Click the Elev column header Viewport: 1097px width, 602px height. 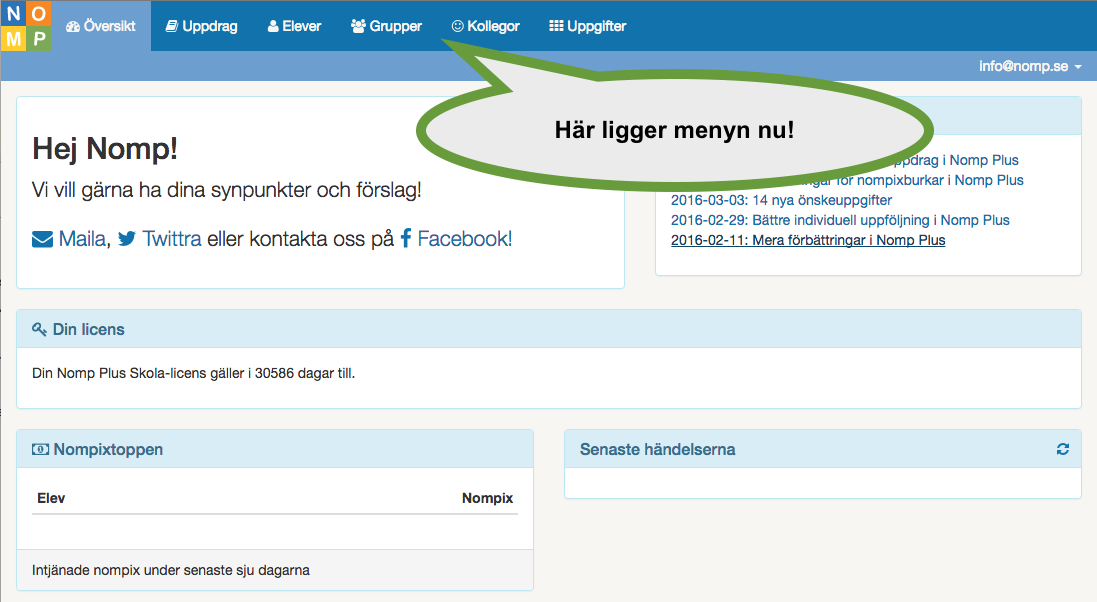51,498
